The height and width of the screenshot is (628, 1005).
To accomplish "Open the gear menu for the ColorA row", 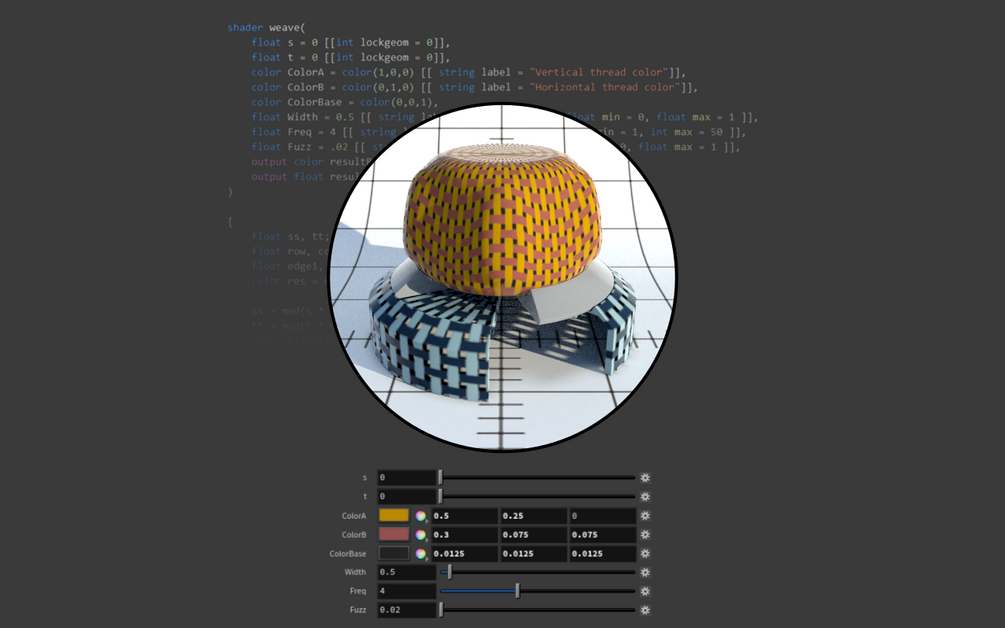I will [645, 515].
